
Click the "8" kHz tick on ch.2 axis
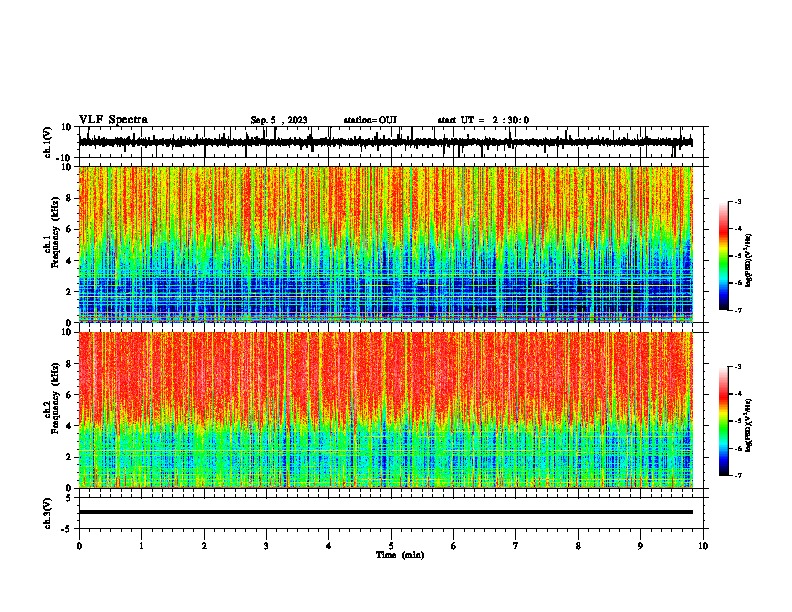click(x=69, y=364)
